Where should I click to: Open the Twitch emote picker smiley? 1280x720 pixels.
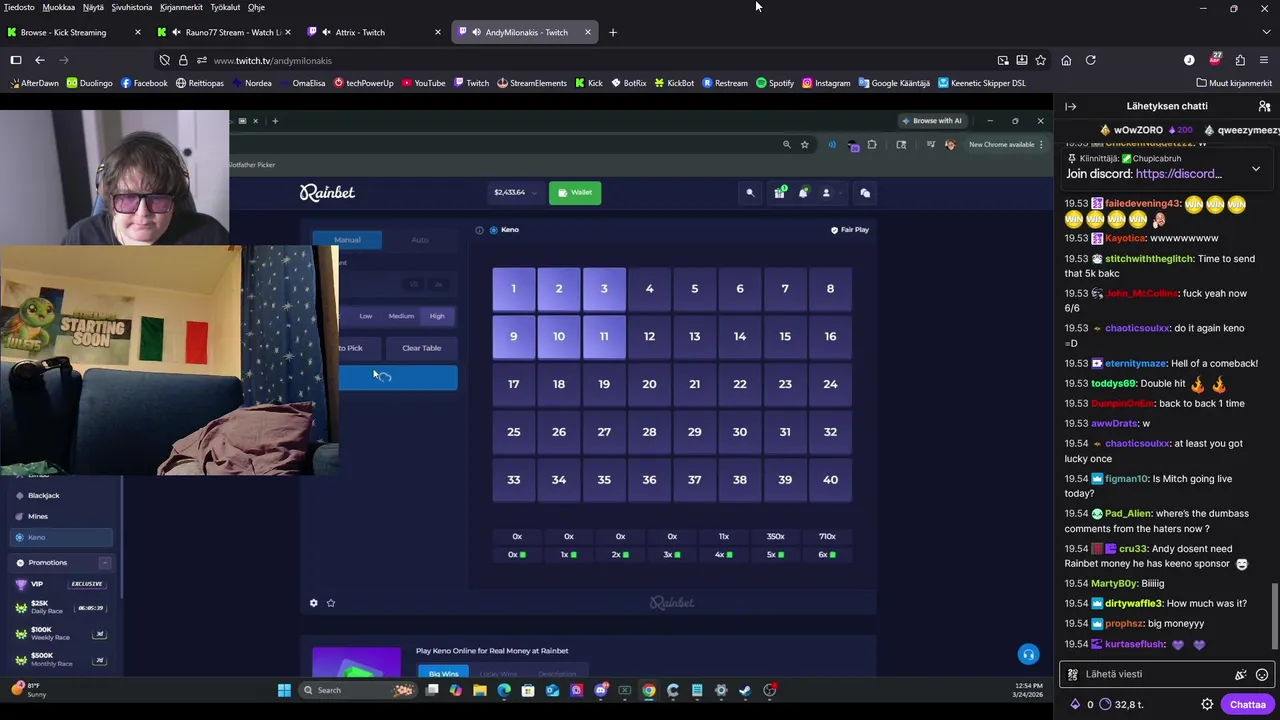[1262, 675]
